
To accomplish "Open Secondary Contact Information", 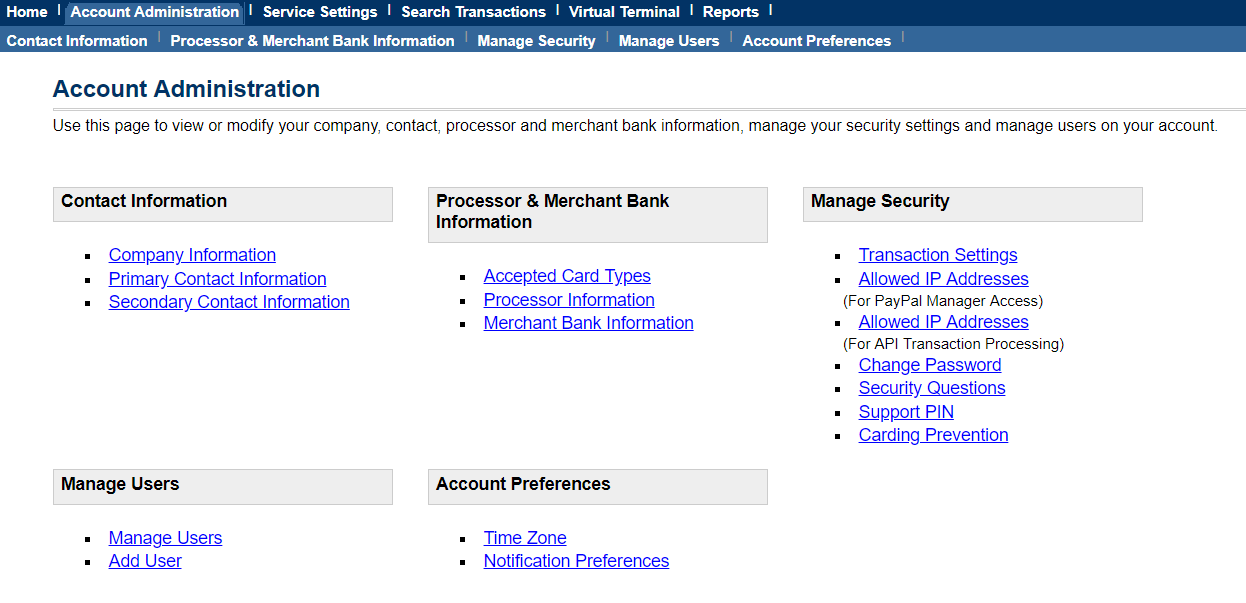I will [x=229, y=301].
